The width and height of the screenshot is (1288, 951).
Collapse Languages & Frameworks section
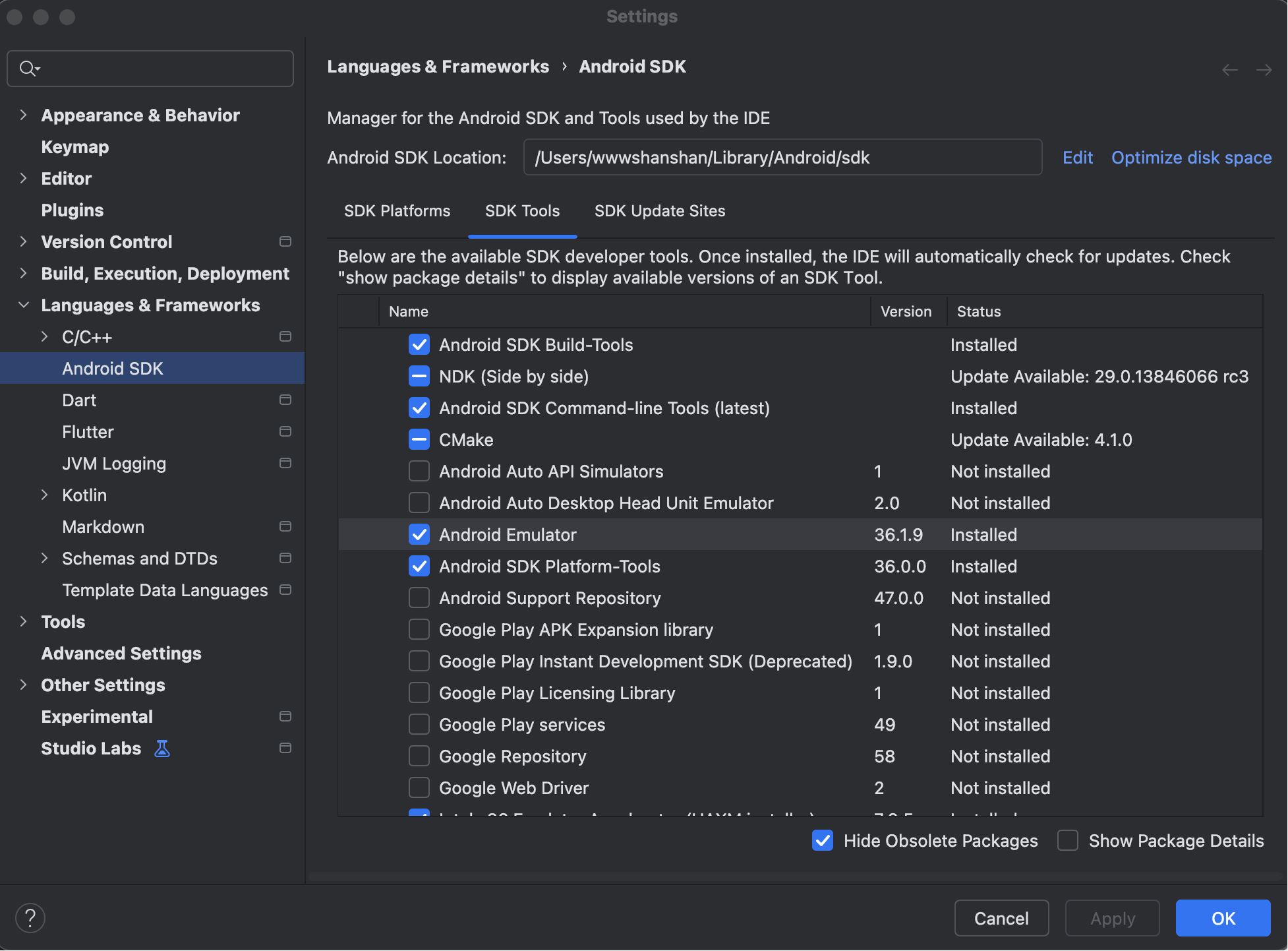(24, 305)
